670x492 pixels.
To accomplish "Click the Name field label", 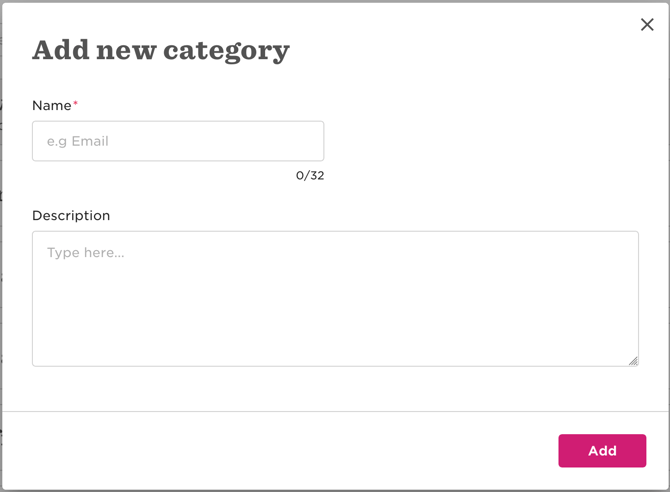I will click(x=52, y=106).
